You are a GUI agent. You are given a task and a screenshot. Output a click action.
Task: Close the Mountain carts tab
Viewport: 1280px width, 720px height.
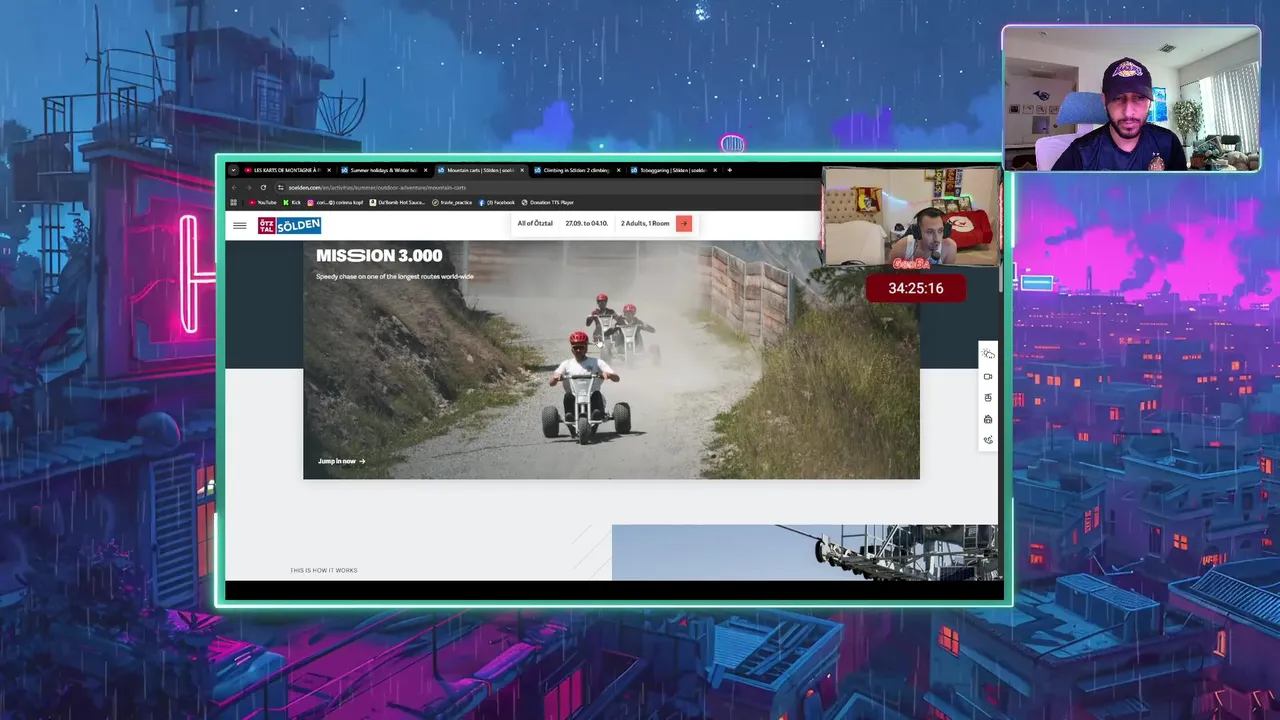click(522, 170)
